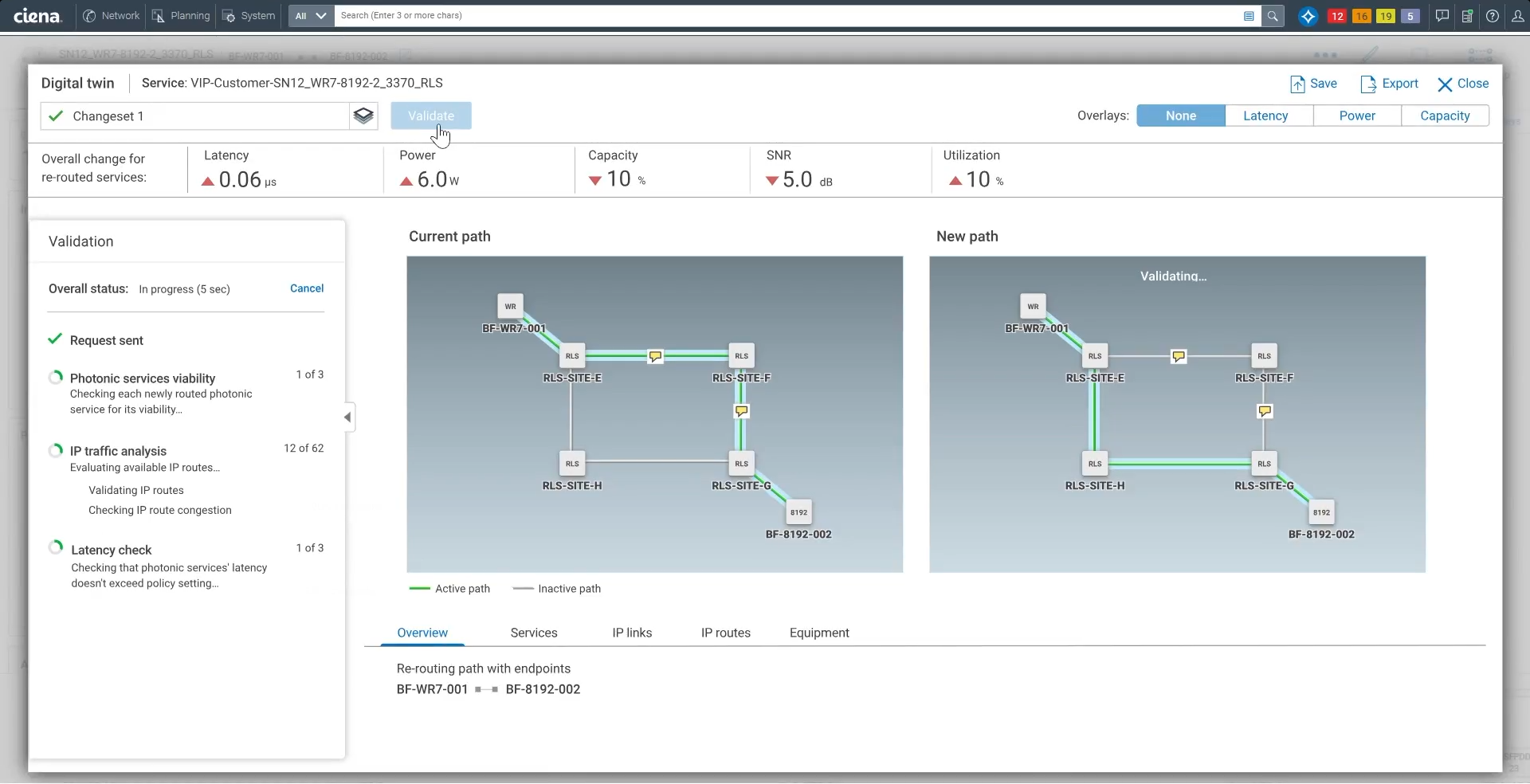Select the Power overlay option

click(1357, 116)
